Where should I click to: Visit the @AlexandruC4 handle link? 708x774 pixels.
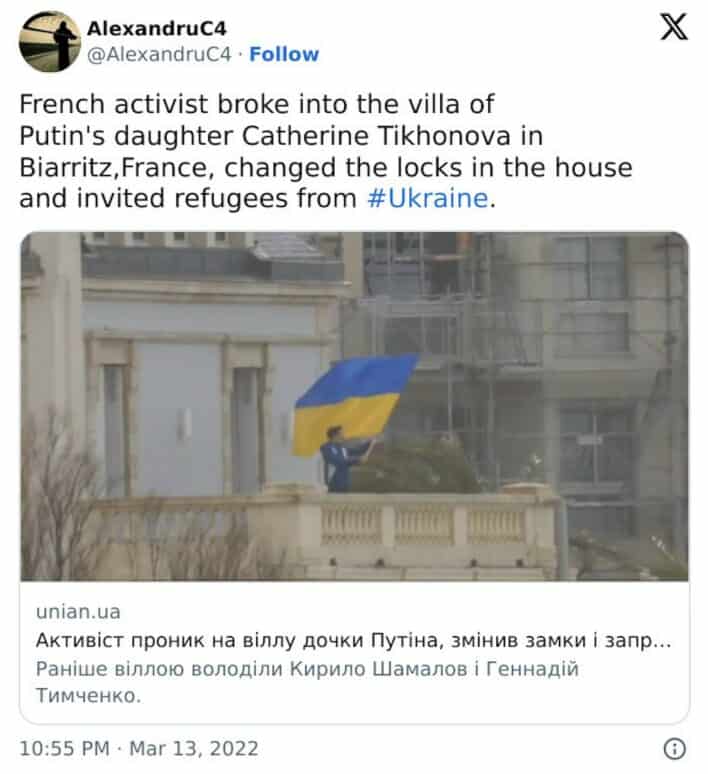(159, 54)
